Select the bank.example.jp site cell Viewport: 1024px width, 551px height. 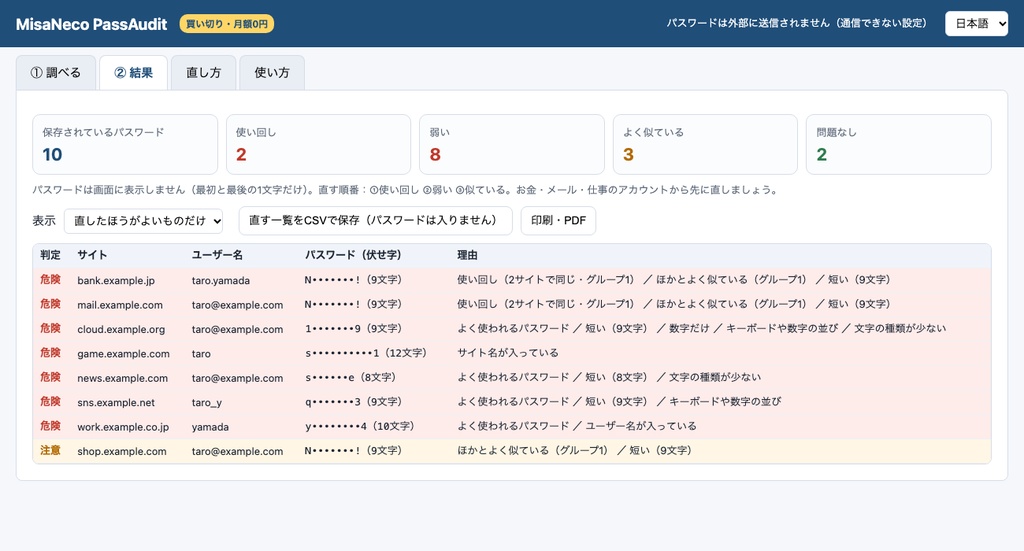116,280
